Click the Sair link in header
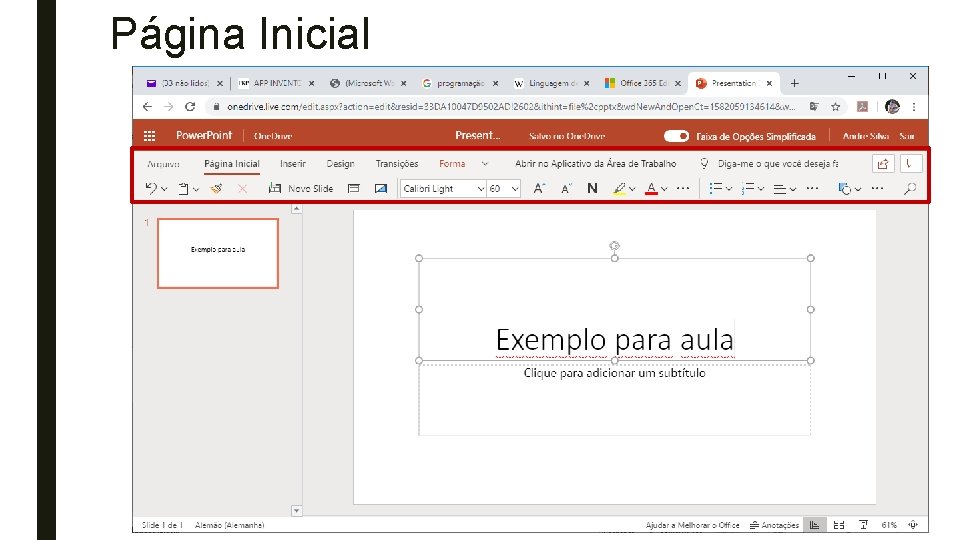This screenshot has width=960, height=540. [907, 136]
